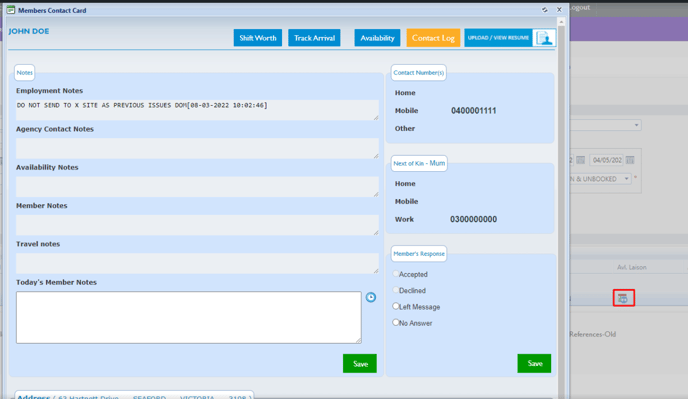Click the refresh icon in dialog title bar

pos(545,10)
